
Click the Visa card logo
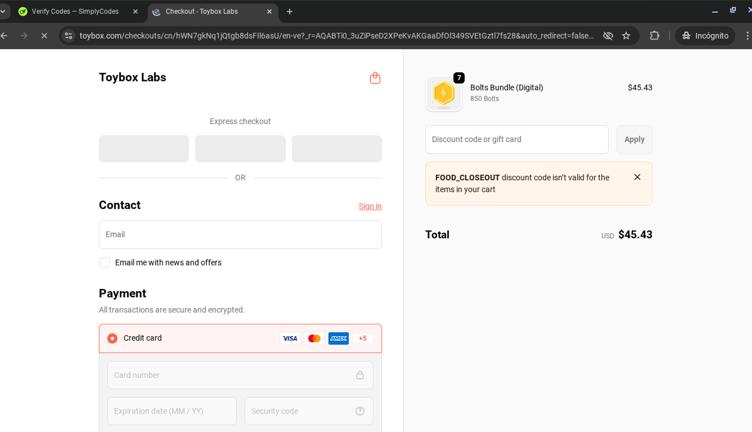pyautogui.click(x=290, y=338)
